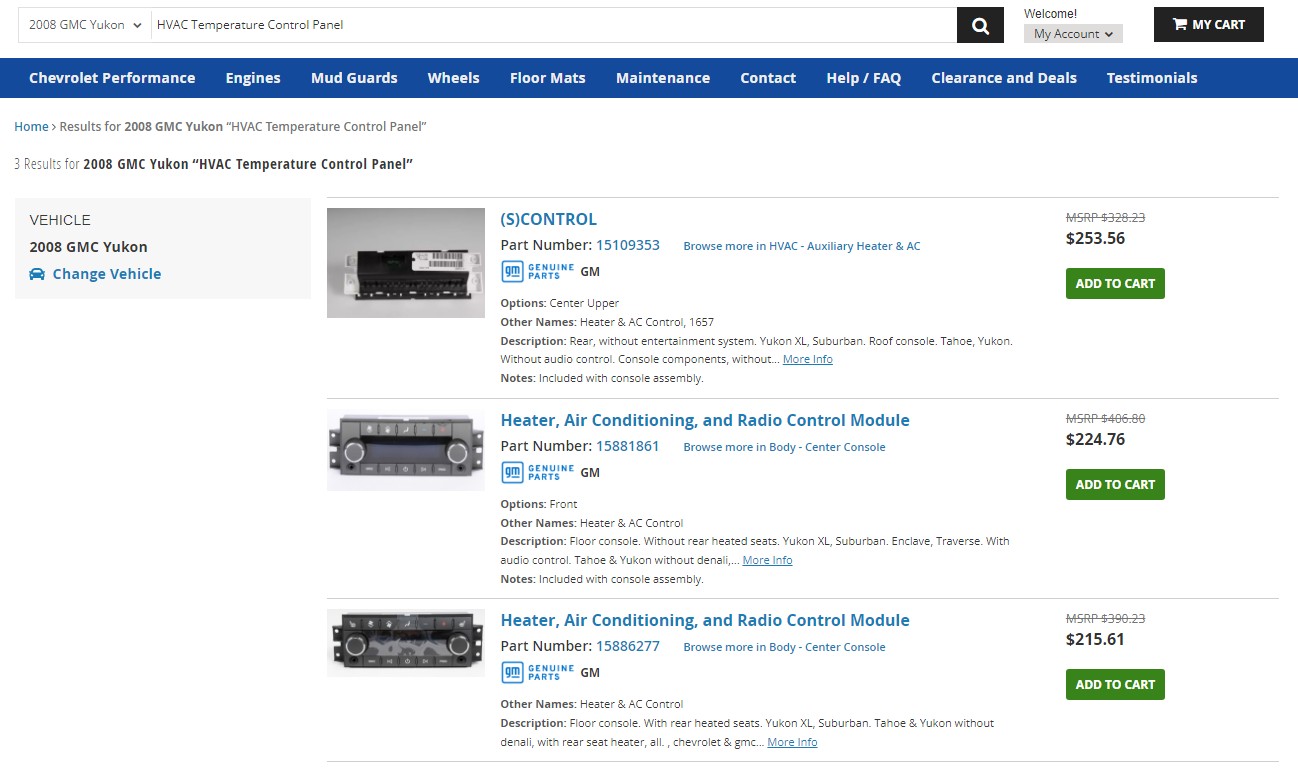Click the Welcome! greeting text
The image size is (1298, 769).
1051,14
